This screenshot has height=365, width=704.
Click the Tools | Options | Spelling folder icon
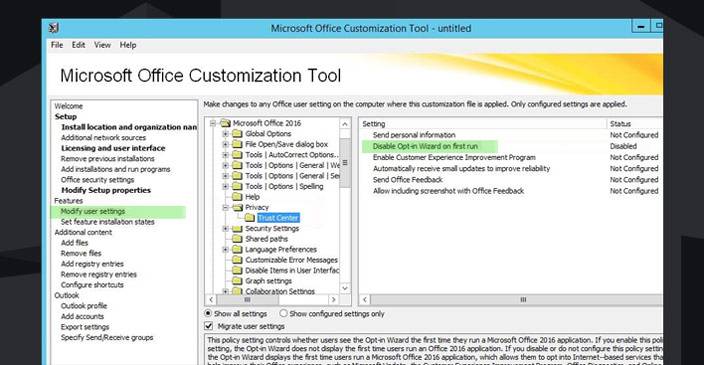click(238, 186)
